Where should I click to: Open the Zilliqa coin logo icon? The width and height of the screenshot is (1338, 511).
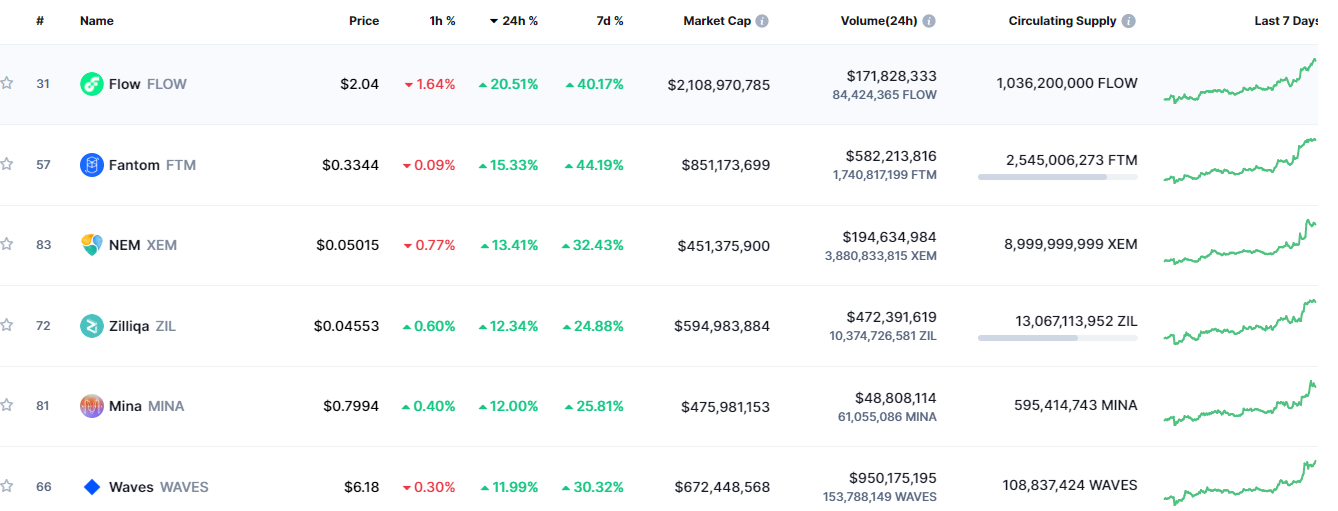92,325
